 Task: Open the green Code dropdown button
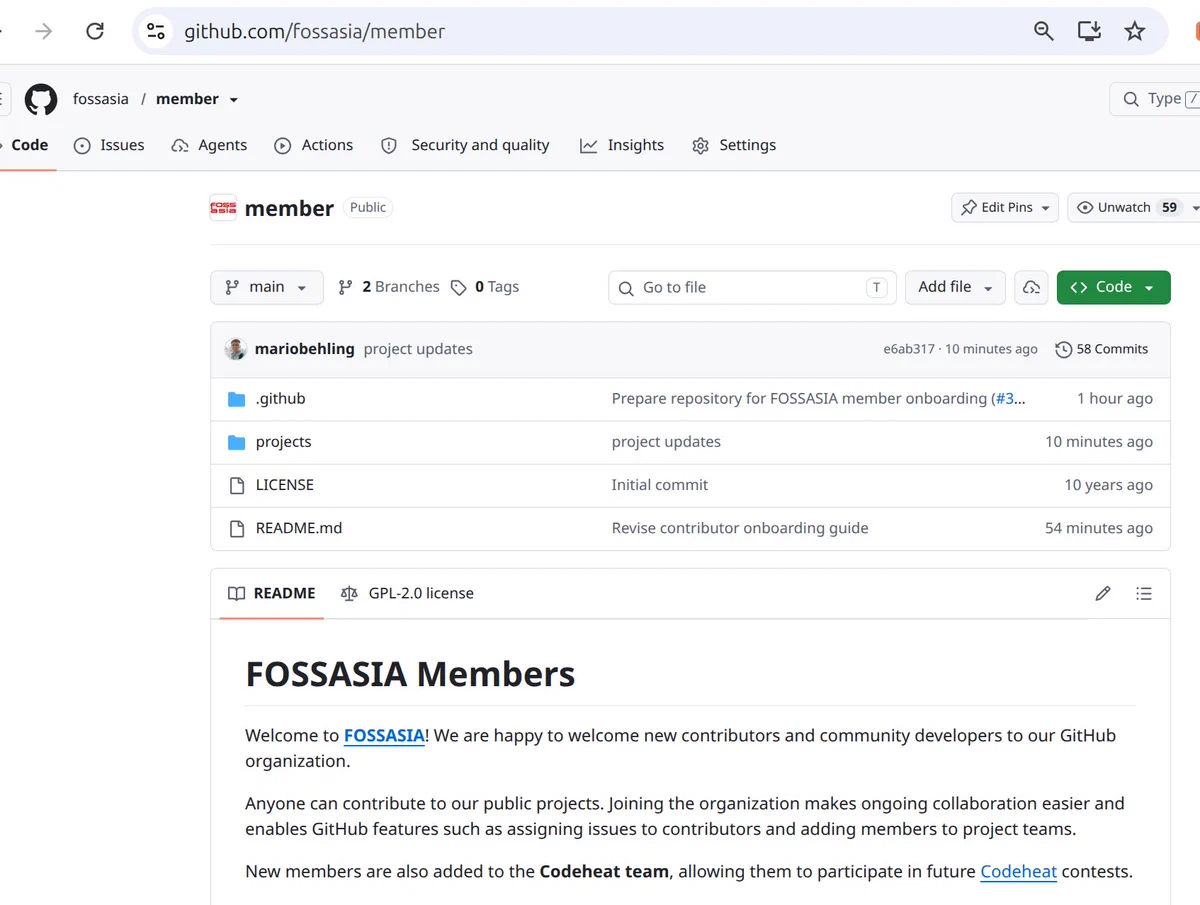(x=1113, y=287)
